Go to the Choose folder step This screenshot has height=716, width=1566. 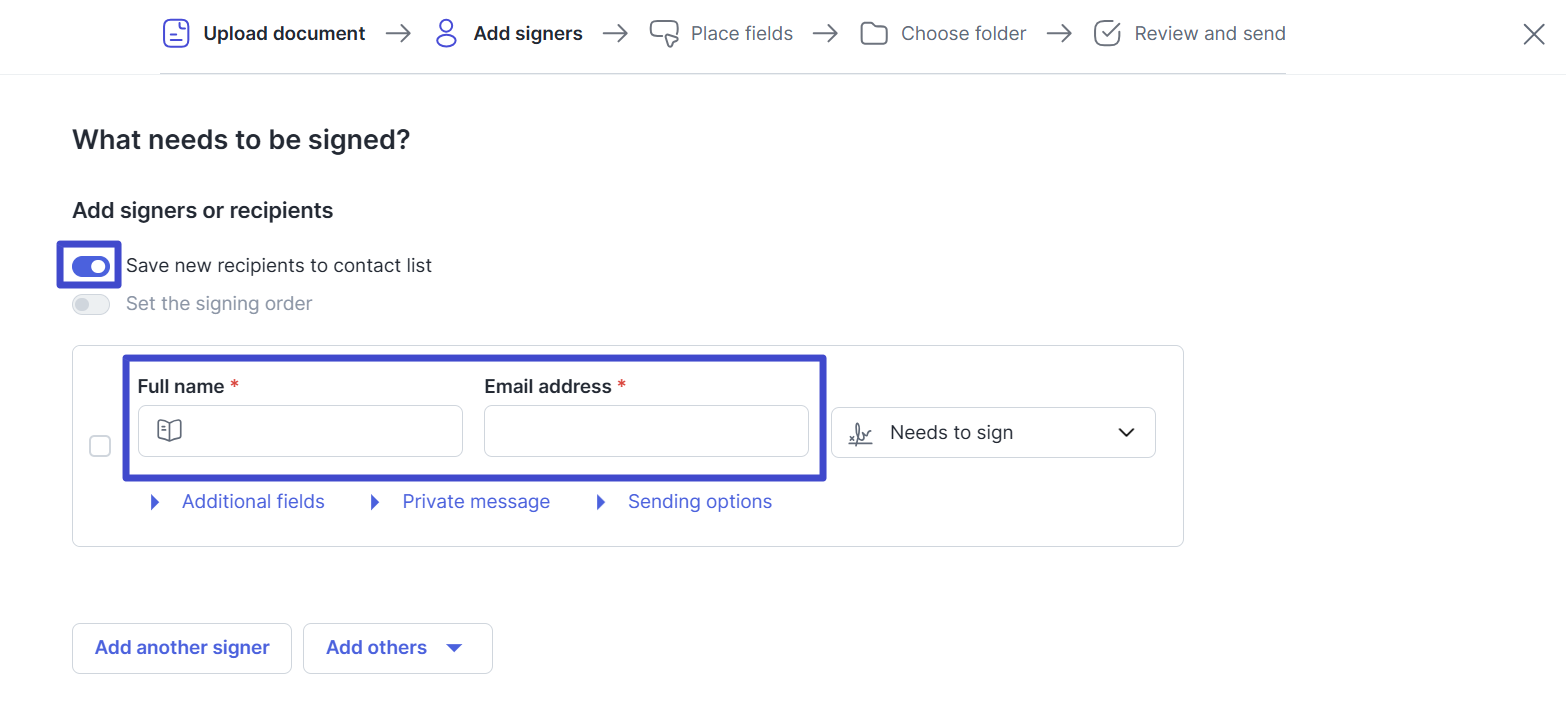click(x=963, y=34)
